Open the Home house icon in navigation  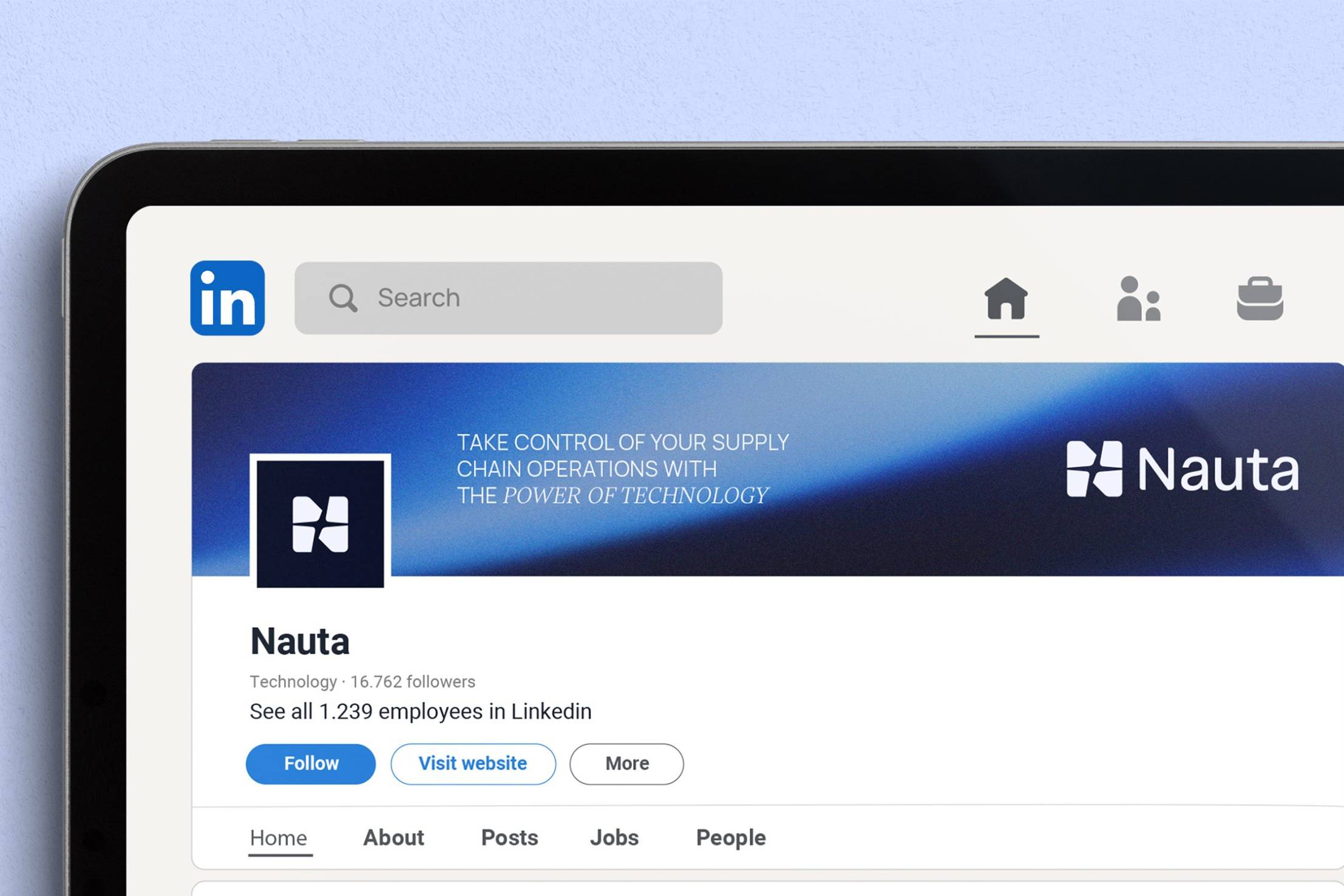click(1006, 298)
